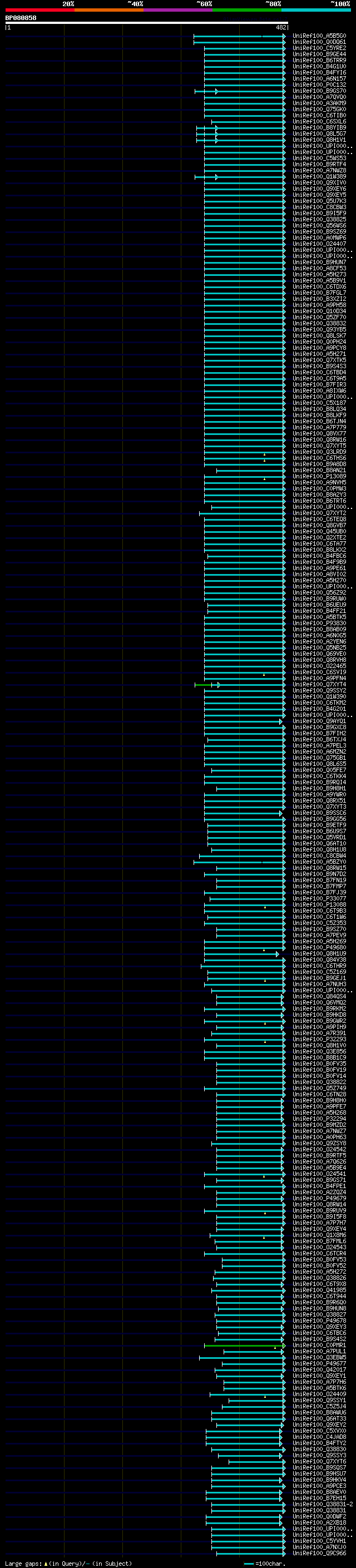
Task: Click the UniRef100_Q38825 label
Action: [319, 220]
